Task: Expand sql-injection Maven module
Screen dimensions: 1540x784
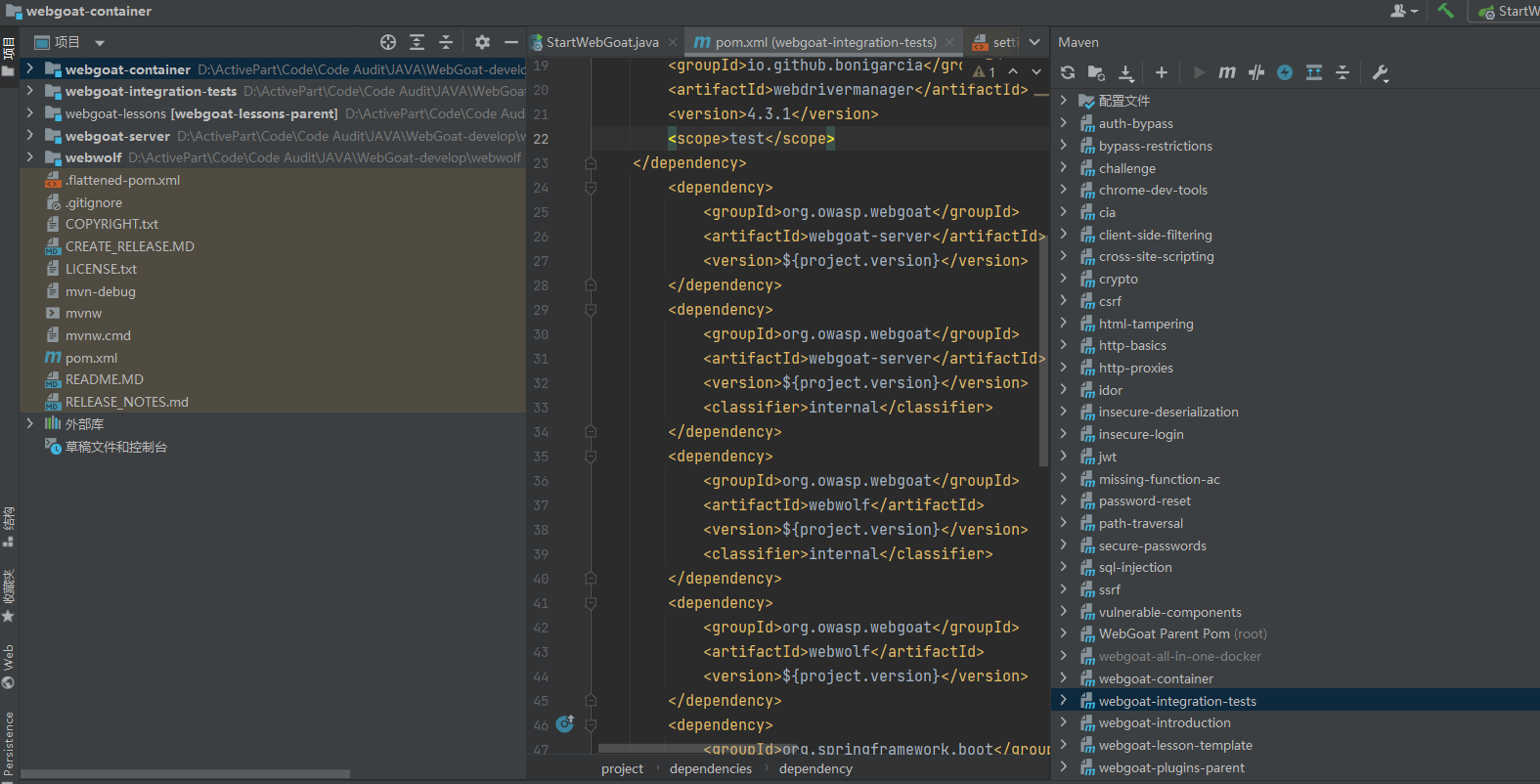Action: coord(1064,566)
